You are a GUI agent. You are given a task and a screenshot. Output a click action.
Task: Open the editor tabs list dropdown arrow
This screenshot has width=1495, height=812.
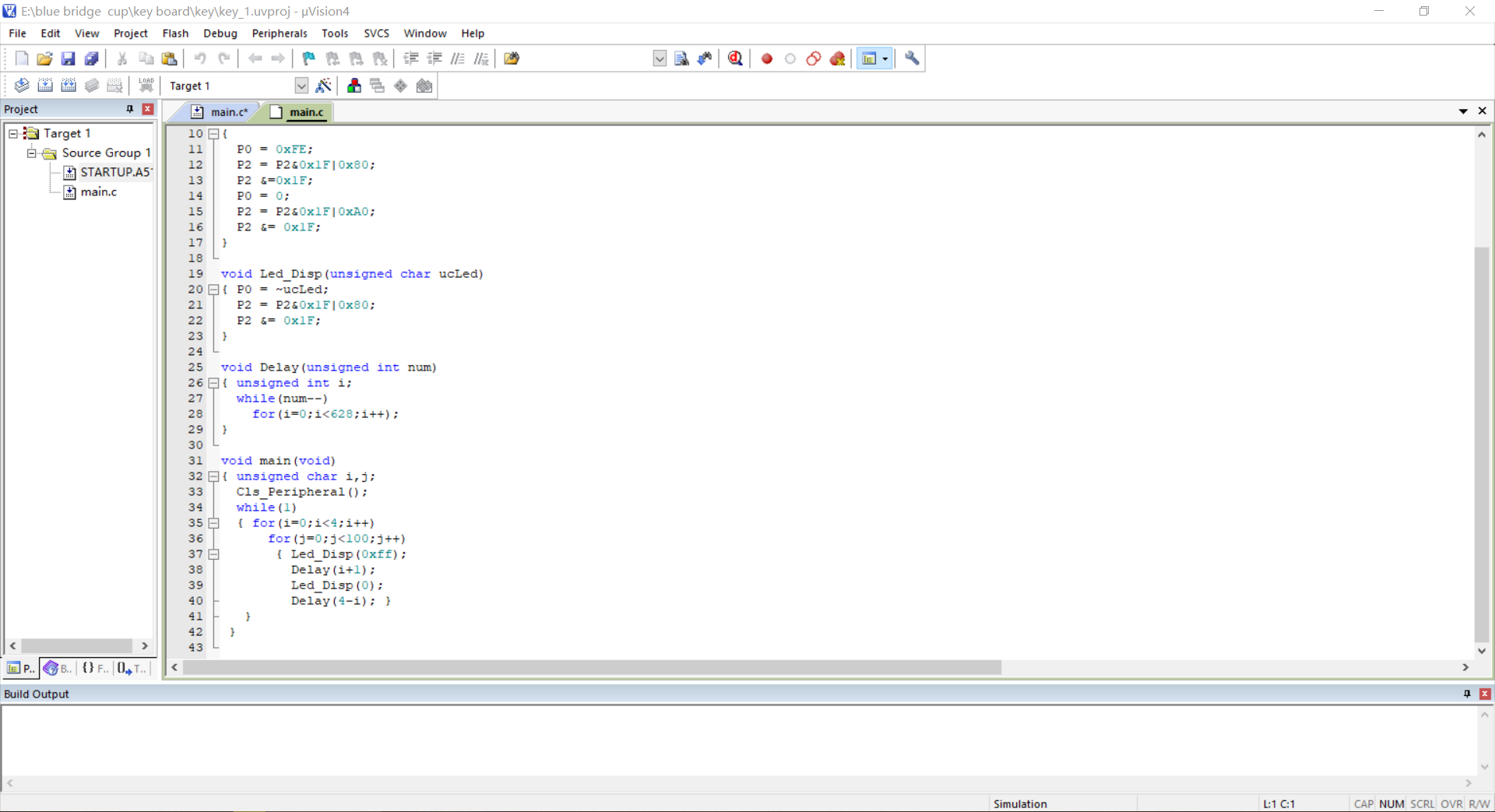click(x=1463, y=111)
